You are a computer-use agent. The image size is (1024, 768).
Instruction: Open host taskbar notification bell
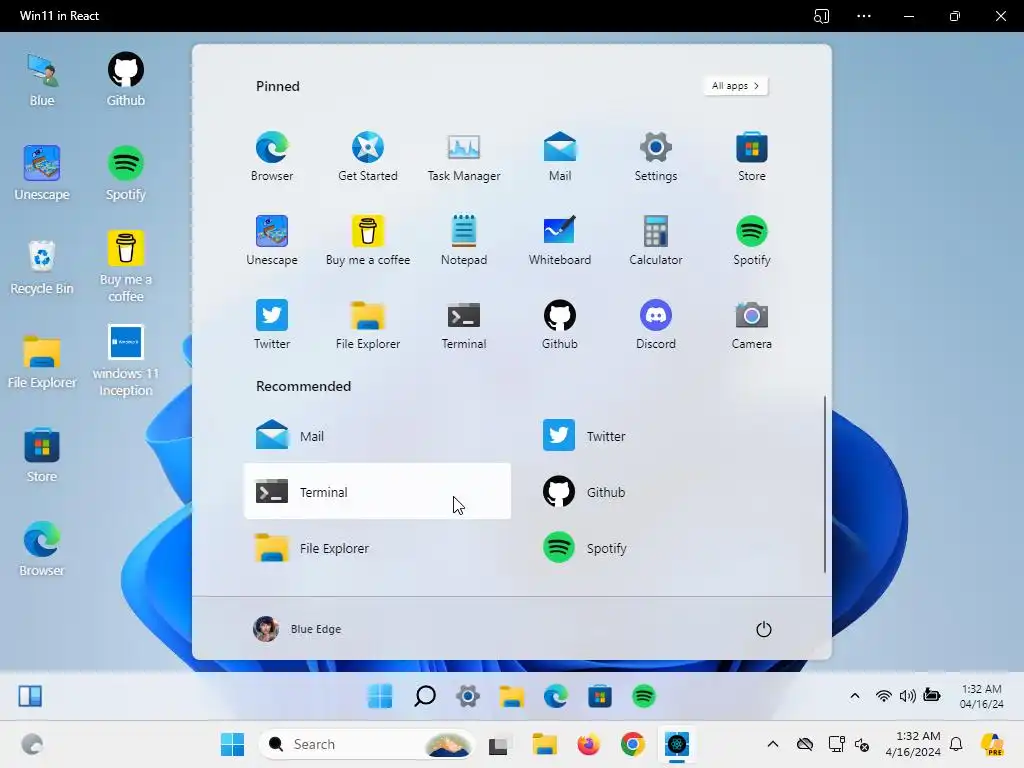[956, 744]
